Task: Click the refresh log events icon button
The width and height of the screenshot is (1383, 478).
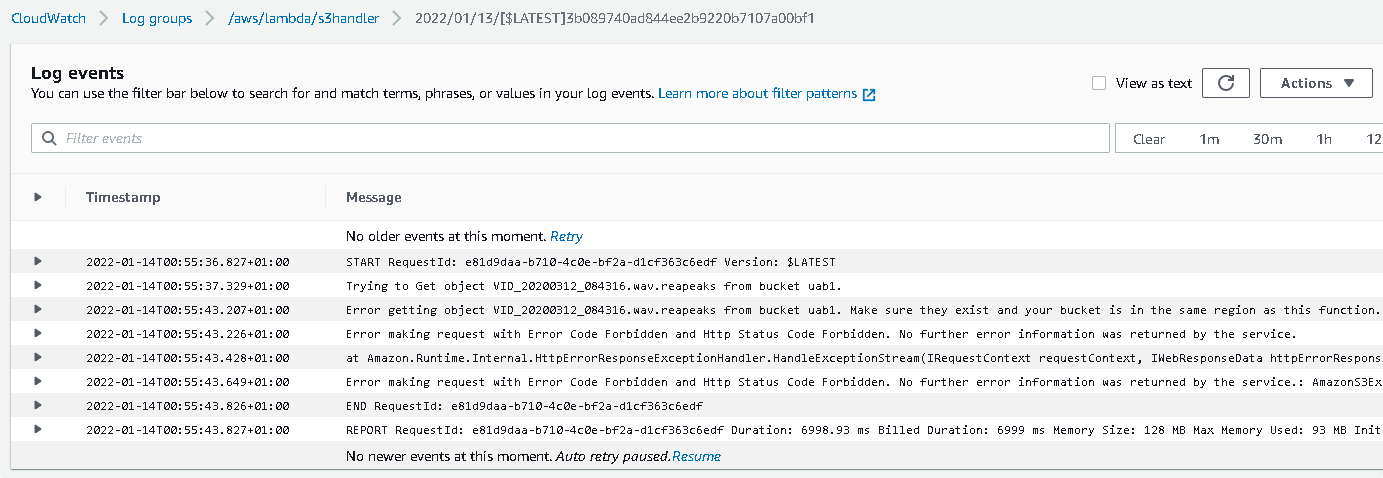Action: [1226, 83]
